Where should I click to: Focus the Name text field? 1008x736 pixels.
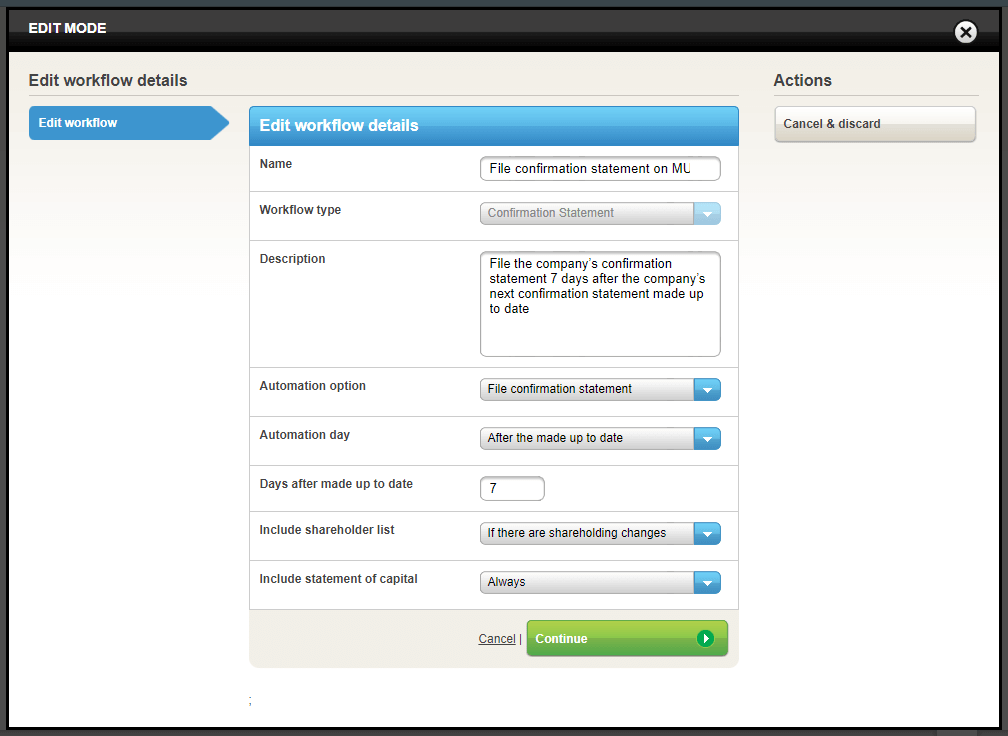tap(599, 169)
